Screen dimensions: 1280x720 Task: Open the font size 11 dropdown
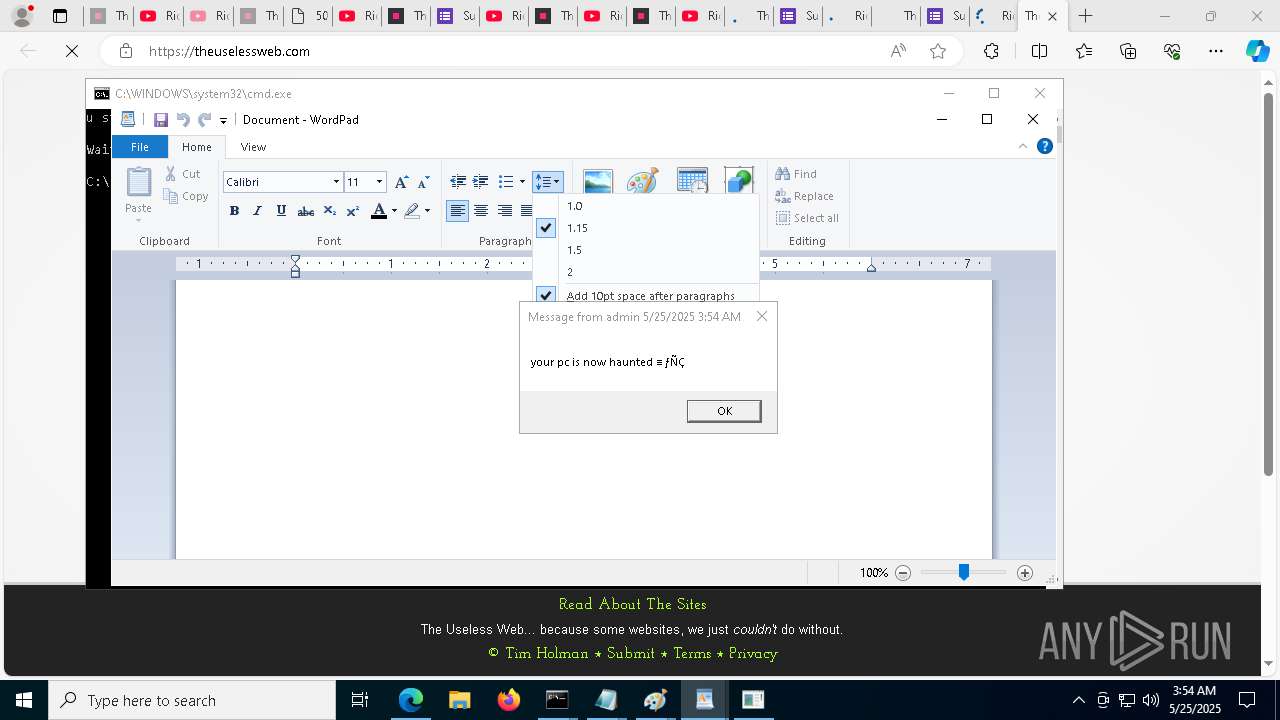(379, 182)
